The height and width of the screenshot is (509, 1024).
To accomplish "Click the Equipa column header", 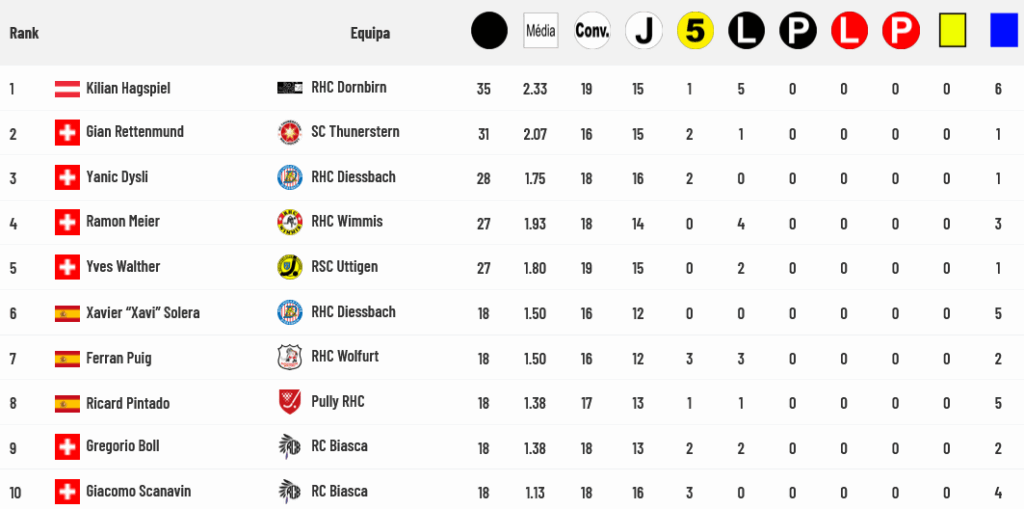I will pyautogui.click(x=370, y=33).
